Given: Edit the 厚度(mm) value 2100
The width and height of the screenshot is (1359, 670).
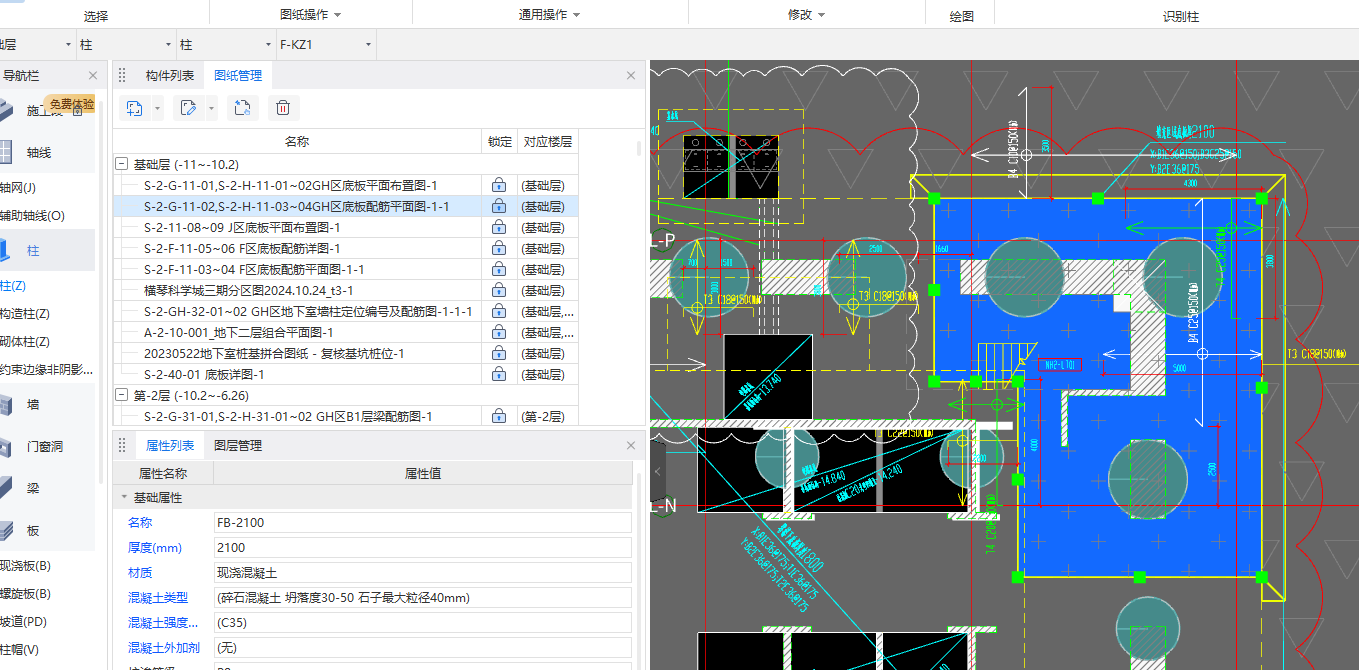Looking at the screenshot, I should [x=422, y=547].
